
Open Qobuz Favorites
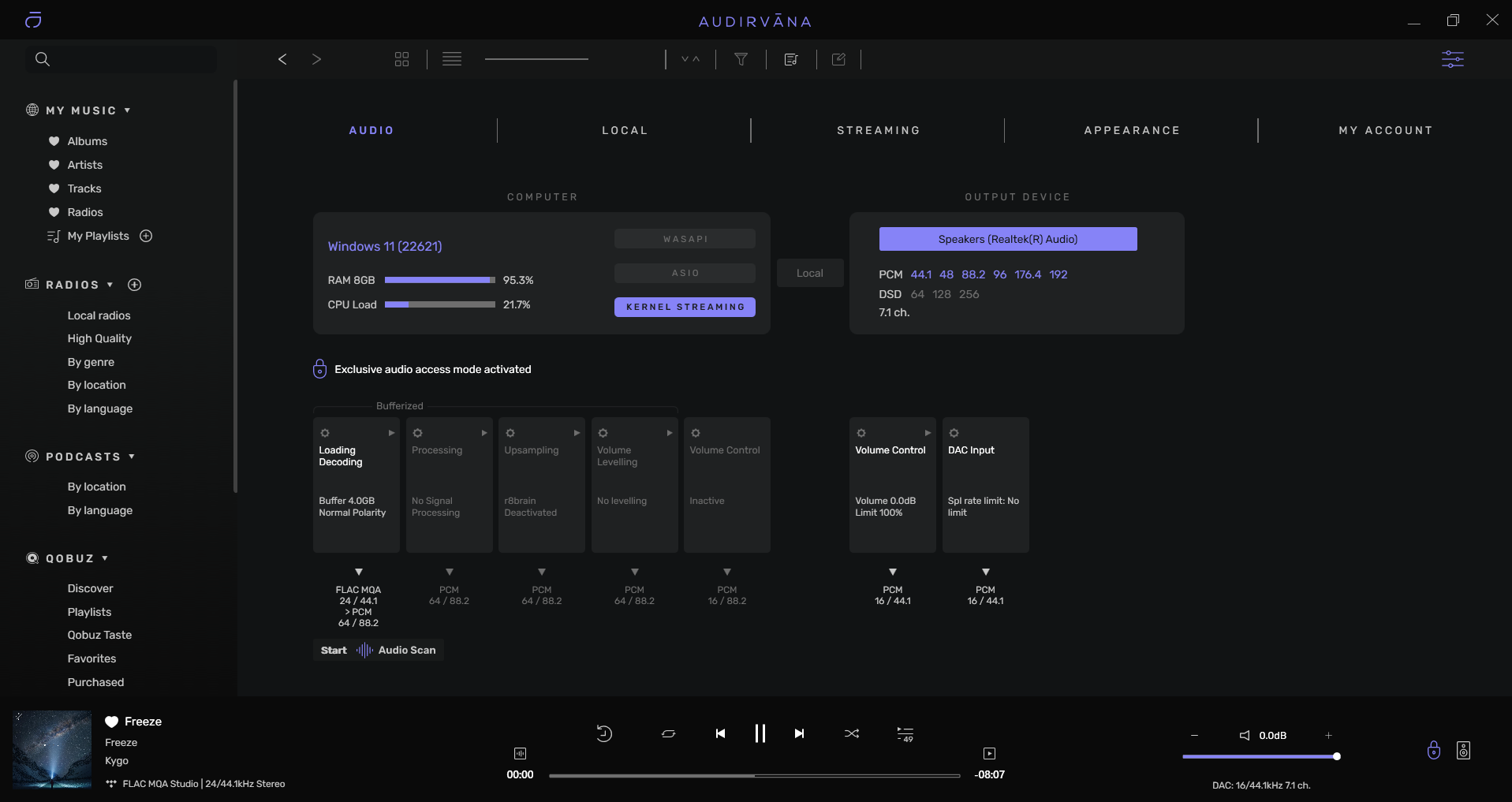tap(91, 658)
